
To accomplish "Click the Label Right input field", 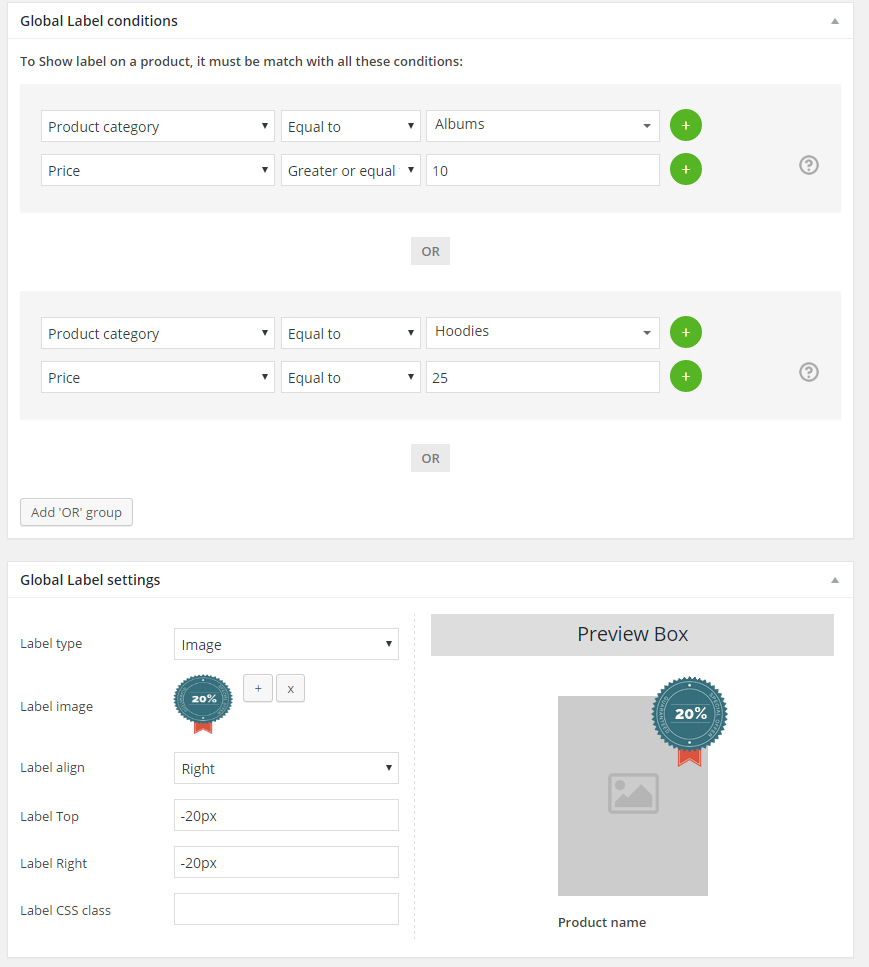I will click(286, 862).
